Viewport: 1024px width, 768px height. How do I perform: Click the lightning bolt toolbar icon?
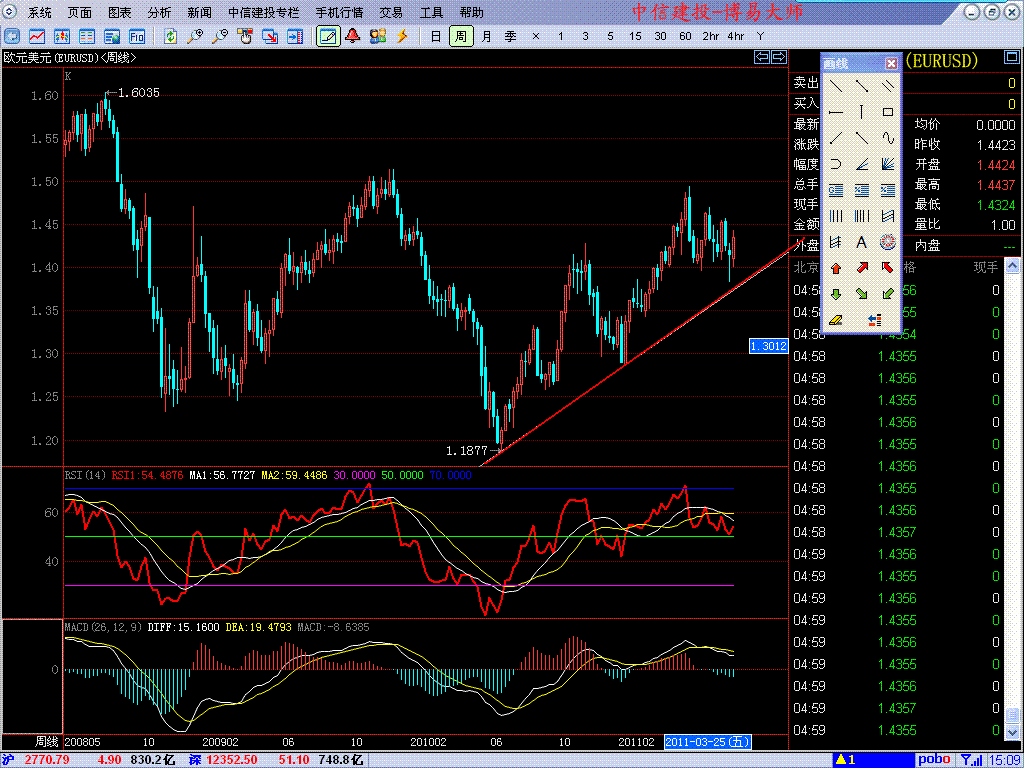pos(403,37)
